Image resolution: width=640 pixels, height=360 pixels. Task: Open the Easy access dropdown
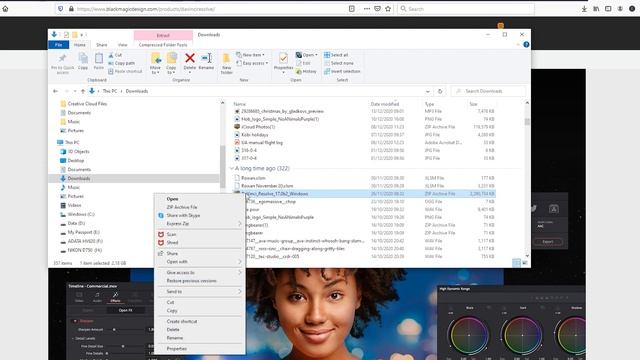coord(252,63)
